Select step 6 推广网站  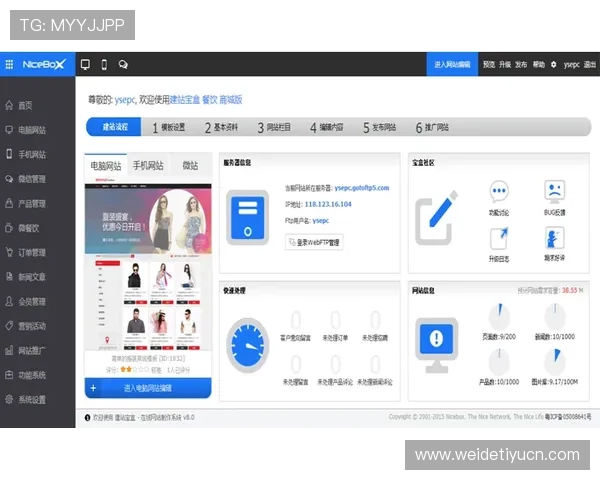click(432, 127)
